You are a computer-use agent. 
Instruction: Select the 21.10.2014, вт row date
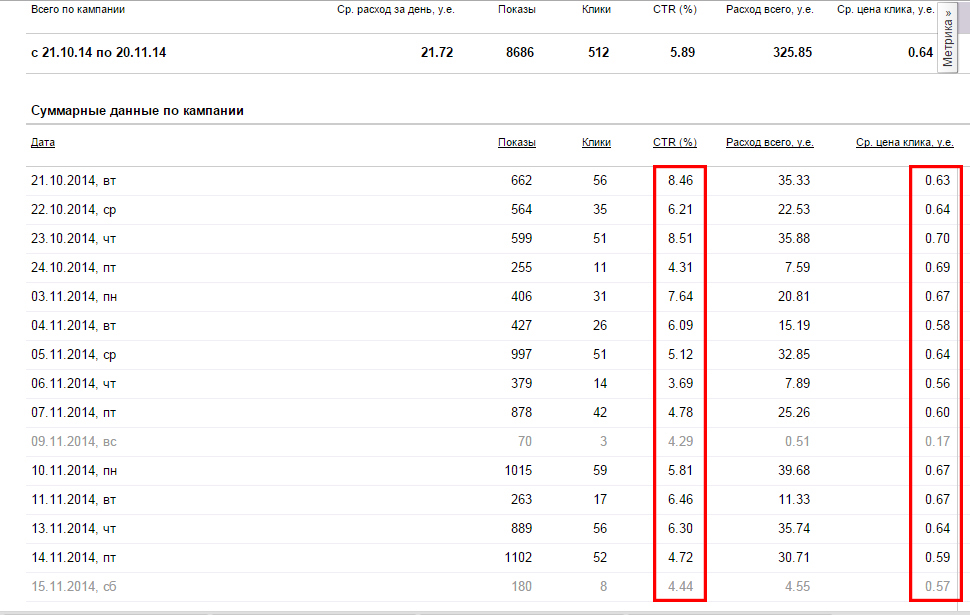pyautogui.click(x=80, y=181)
